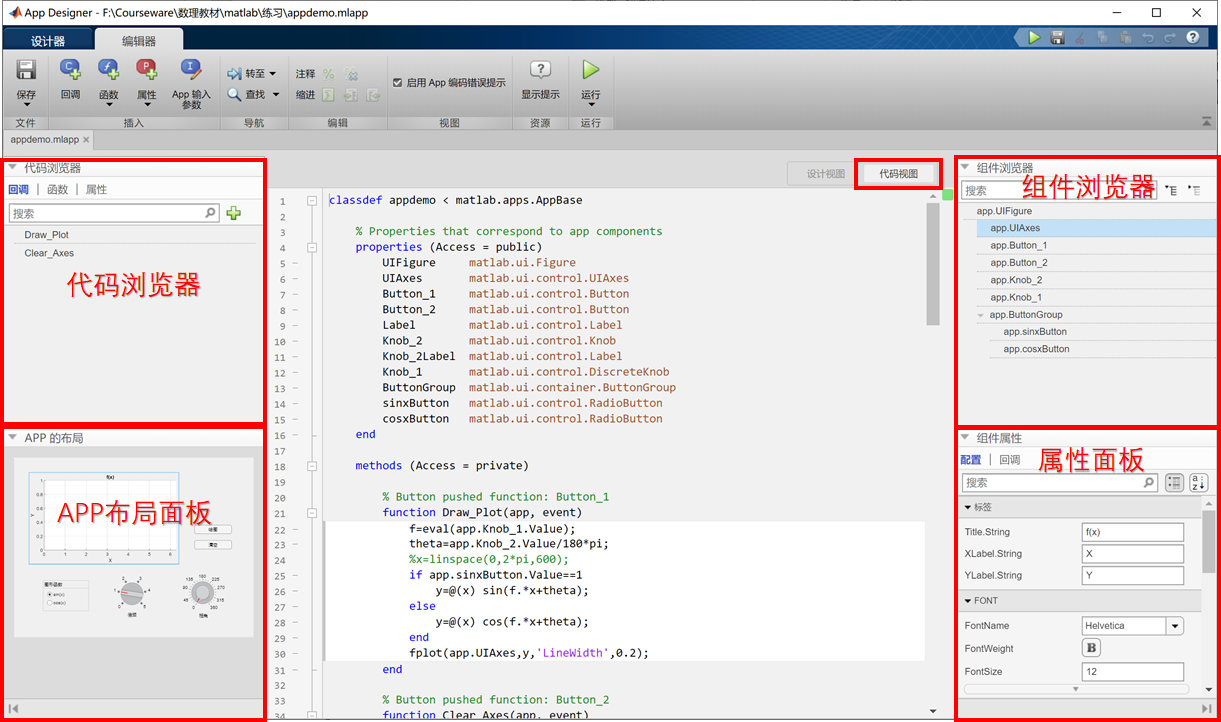Switch to 函数 tab in code browser
1221x722 pixels.
coord(58,189)
